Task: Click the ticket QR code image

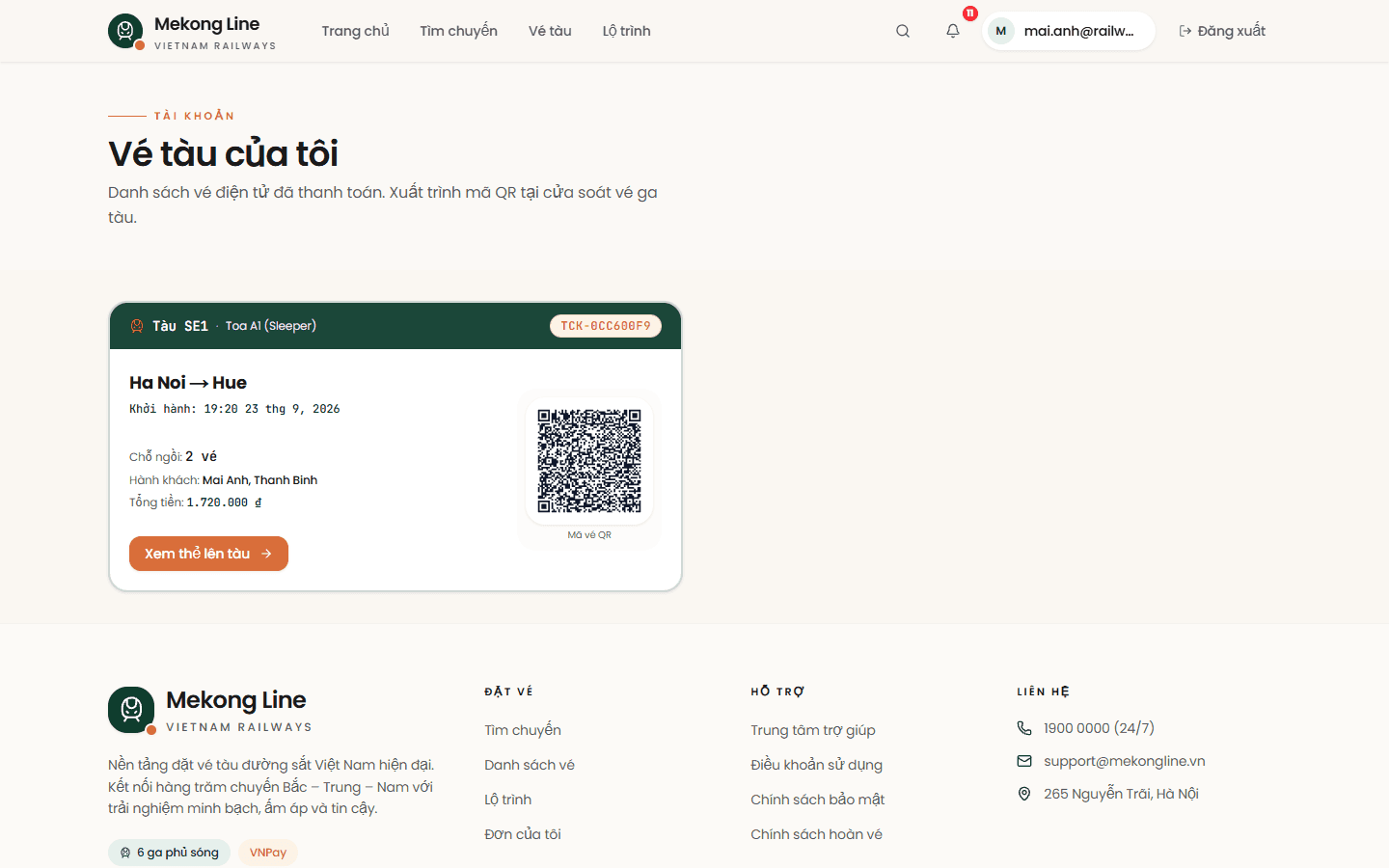Action: [x=589, y=460]
